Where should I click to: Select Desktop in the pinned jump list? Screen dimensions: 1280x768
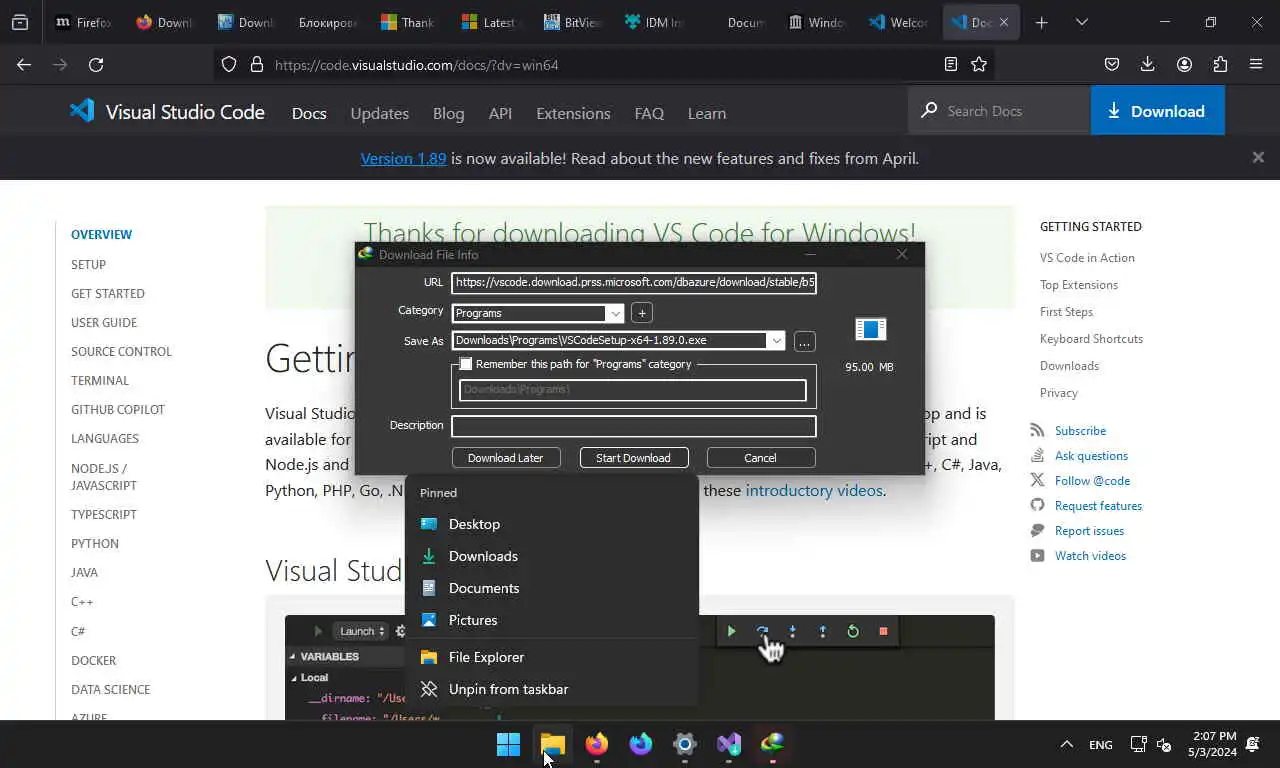click(x=552, y=524)
